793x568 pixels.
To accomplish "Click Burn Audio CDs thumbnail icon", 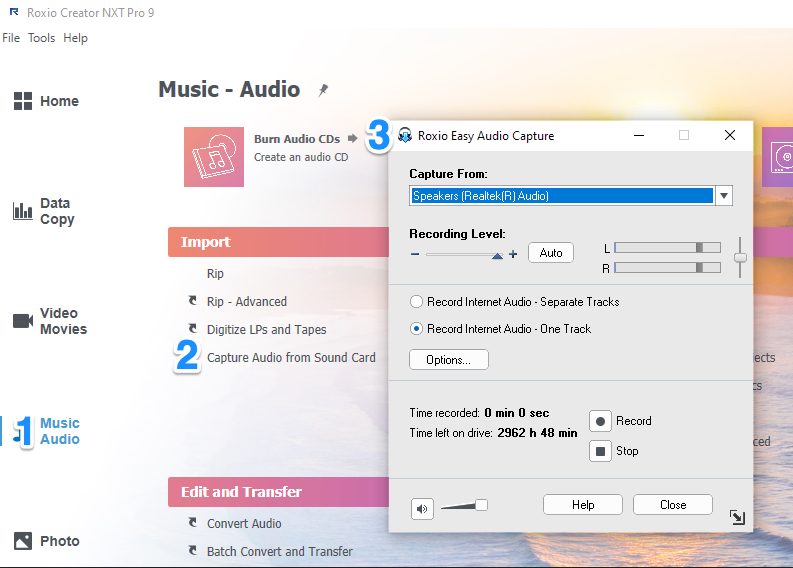I will [x=214, y=157].
